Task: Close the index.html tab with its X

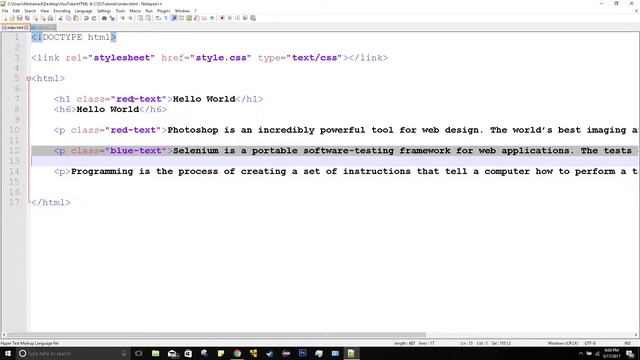Action: click(x=26, y=27)
